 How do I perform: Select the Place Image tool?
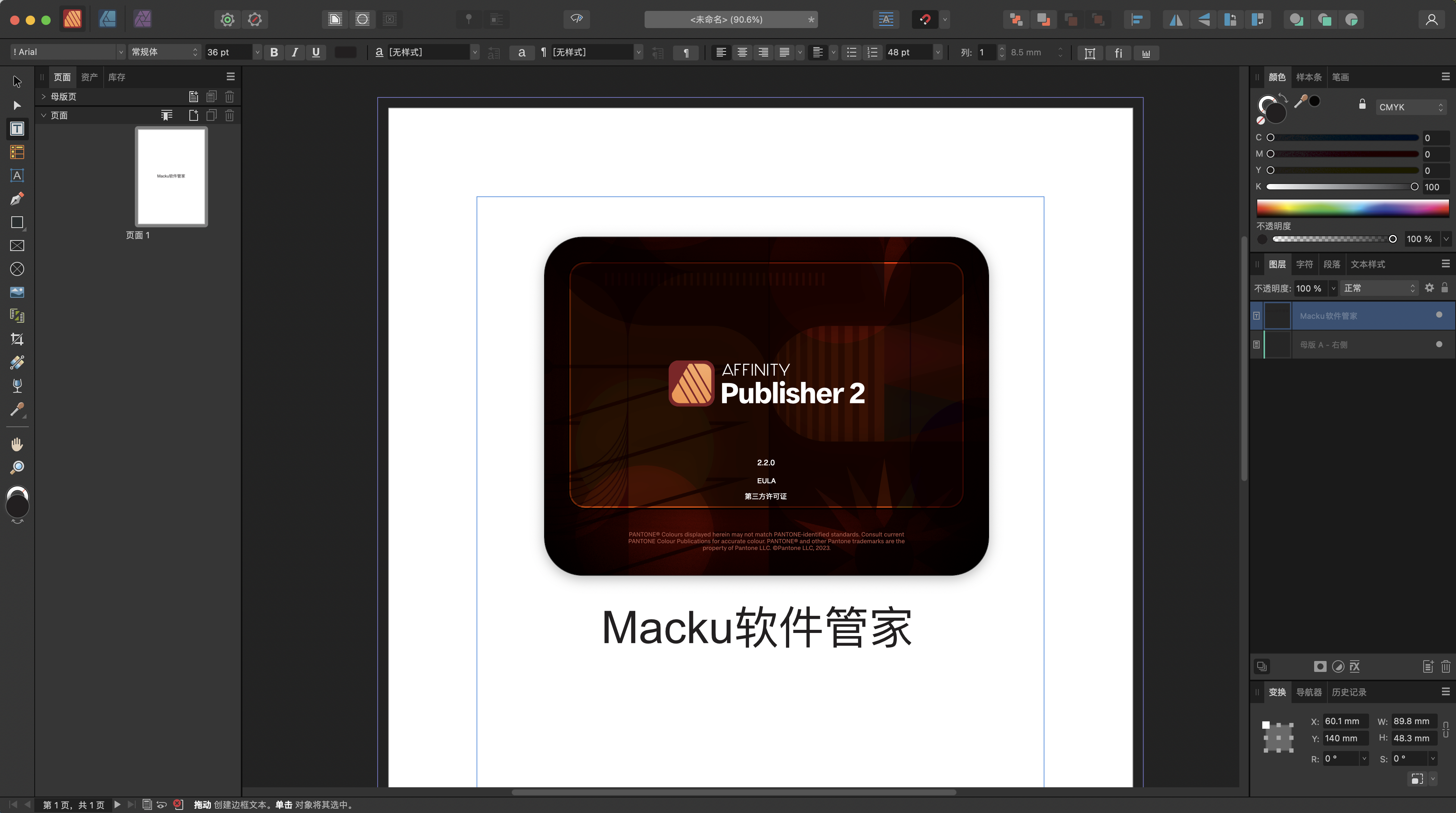[x=17, y=292]
